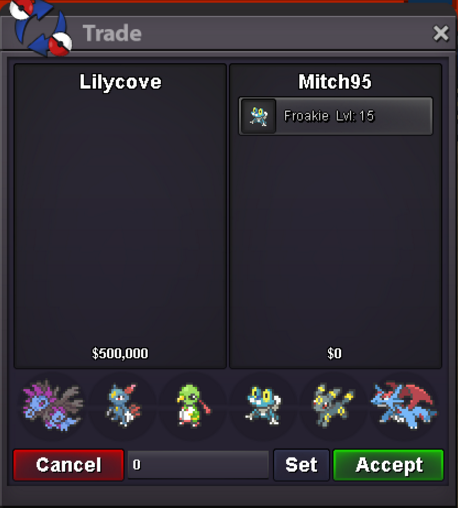Cancel the trade with the red button

69,465
